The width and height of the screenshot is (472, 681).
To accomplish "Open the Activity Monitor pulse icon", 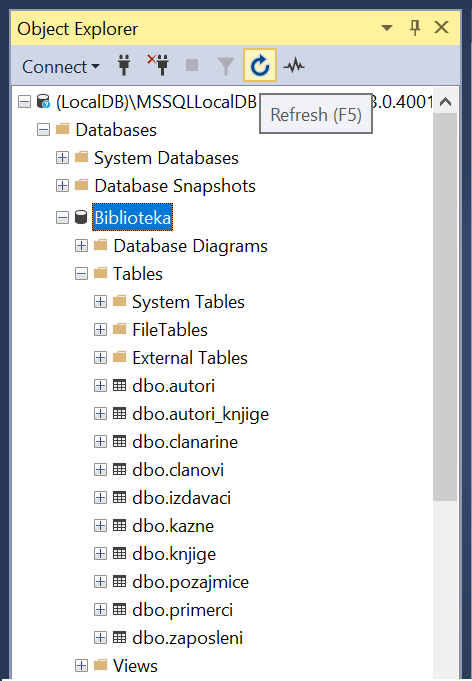I will click(x=294, y=66).
